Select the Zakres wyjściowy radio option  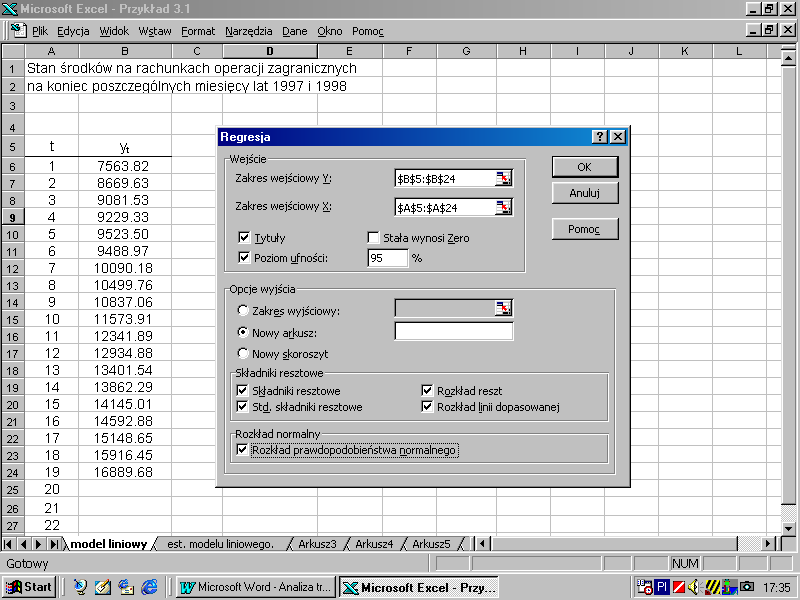click(x=243, y=311)
